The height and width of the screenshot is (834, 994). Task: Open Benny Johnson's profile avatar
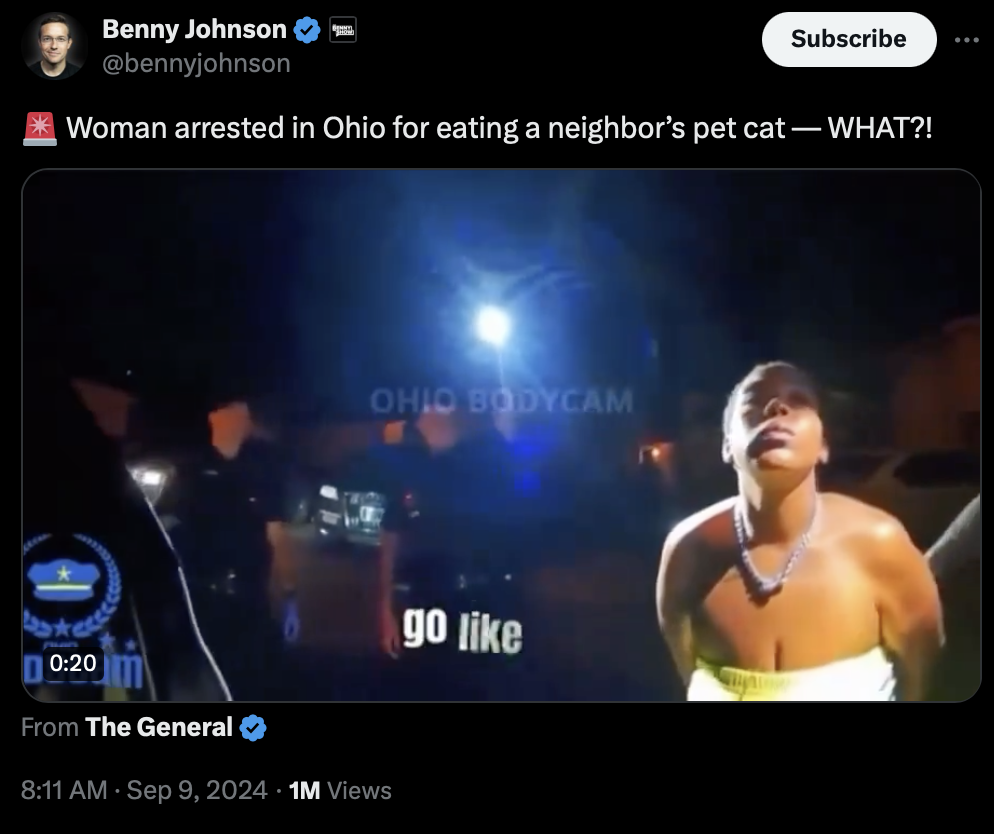tap(54, 46)
